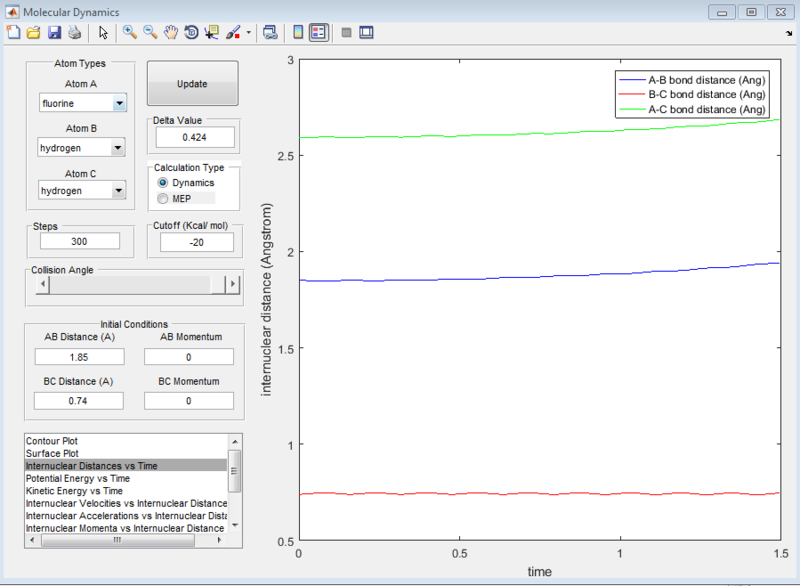
Task: Click the Steps input field
Action: pos(78,241)
